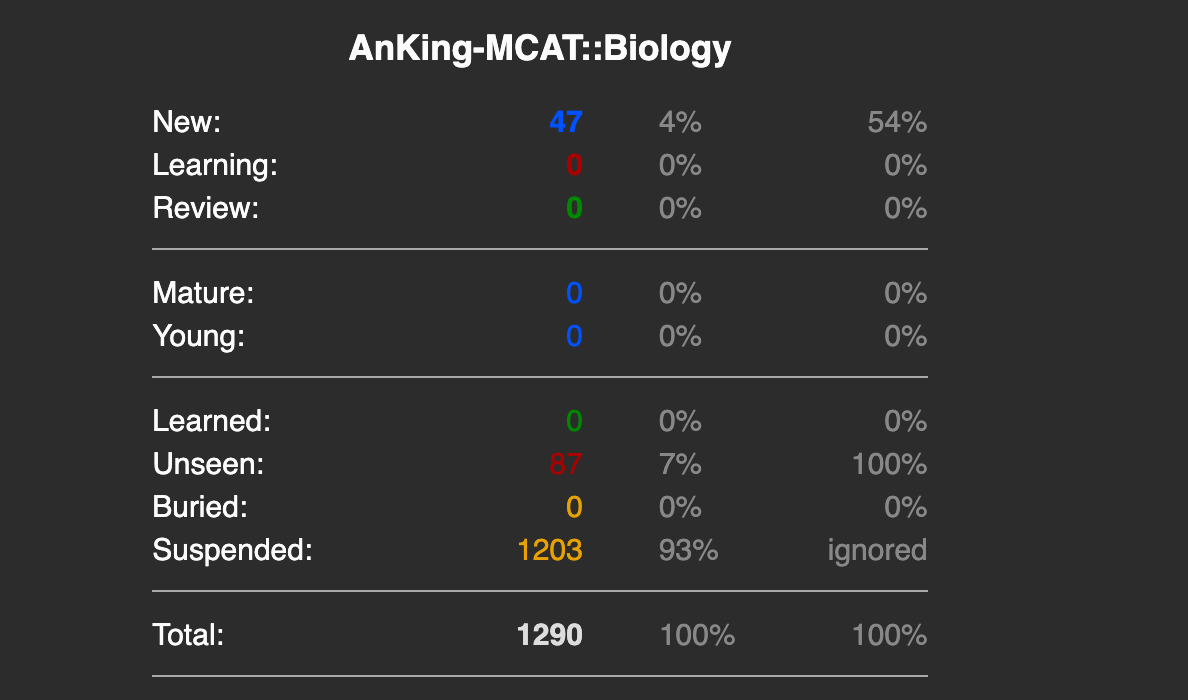Click the Buried: row label
The height and width of the screenshot is (700, 1188).
[199, 507]
